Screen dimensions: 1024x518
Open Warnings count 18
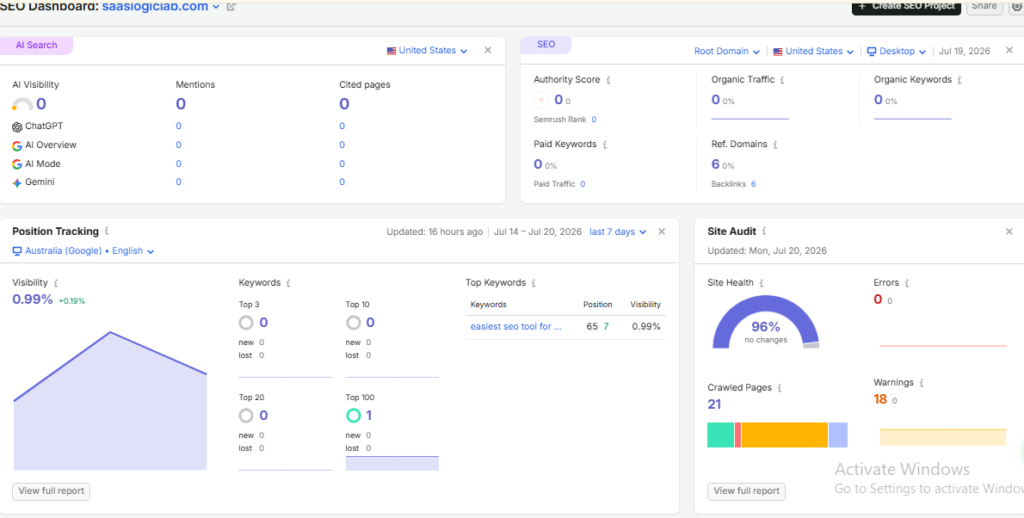coord(880,399)
